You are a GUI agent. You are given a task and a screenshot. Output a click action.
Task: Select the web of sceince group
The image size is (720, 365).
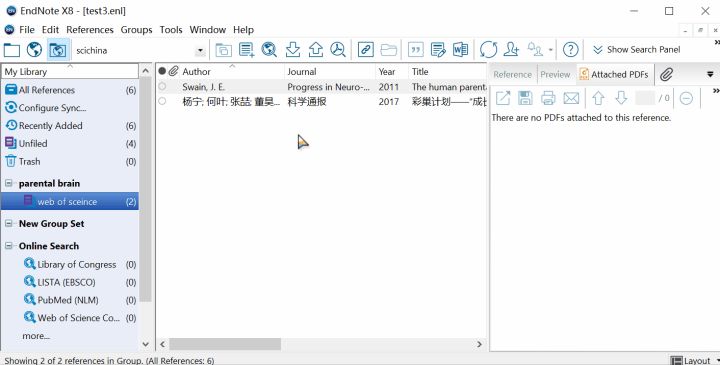pos(70,202)
